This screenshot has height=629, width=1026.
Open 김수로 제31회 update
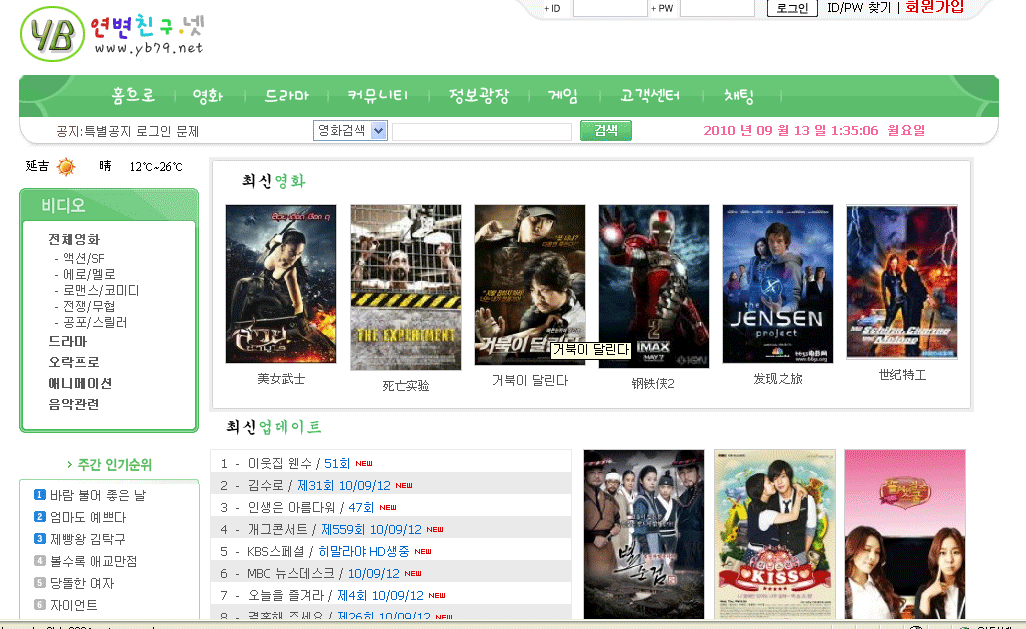tap(319, 486)
